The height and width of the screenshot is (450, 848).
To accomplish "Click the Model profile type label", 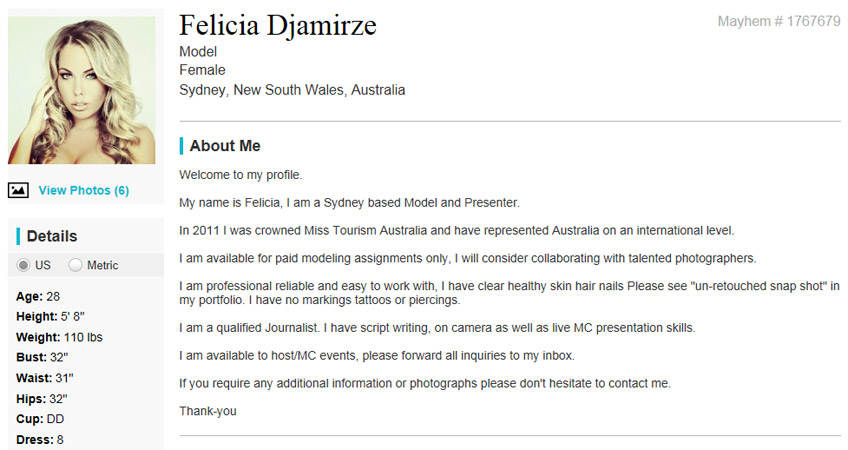I will tap(198, 52).
